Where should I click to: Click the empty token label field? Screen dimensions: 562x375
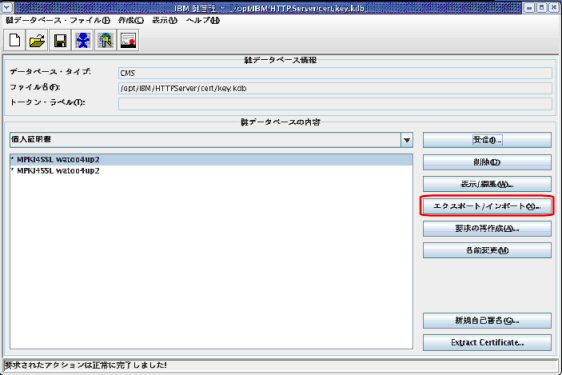point(335,104)
